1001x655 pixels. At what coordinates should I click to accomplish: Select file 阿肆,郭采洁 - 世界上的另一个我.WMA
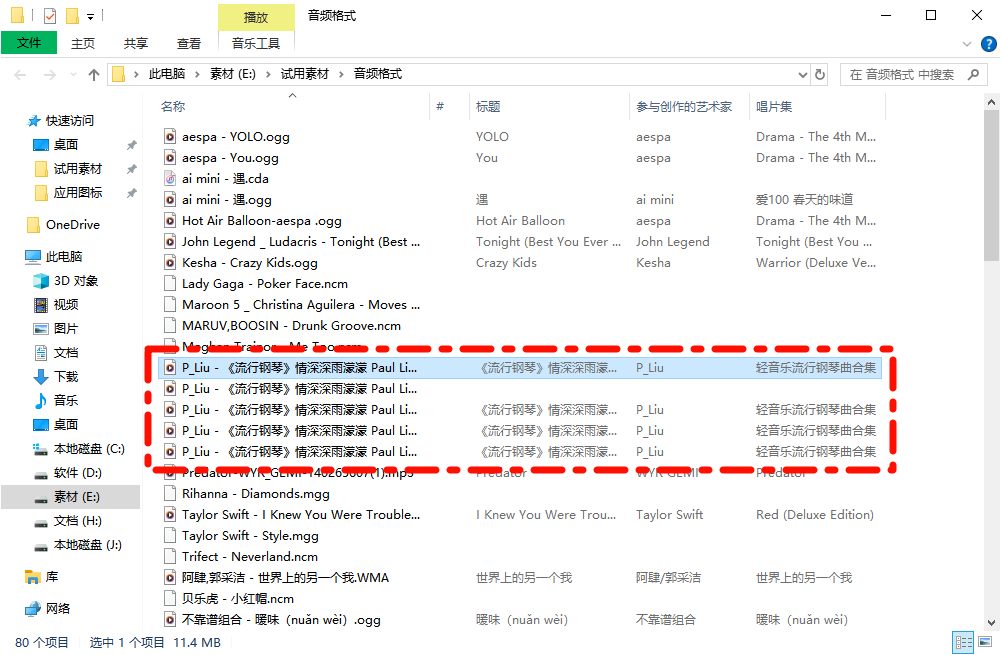coord(285,578)
